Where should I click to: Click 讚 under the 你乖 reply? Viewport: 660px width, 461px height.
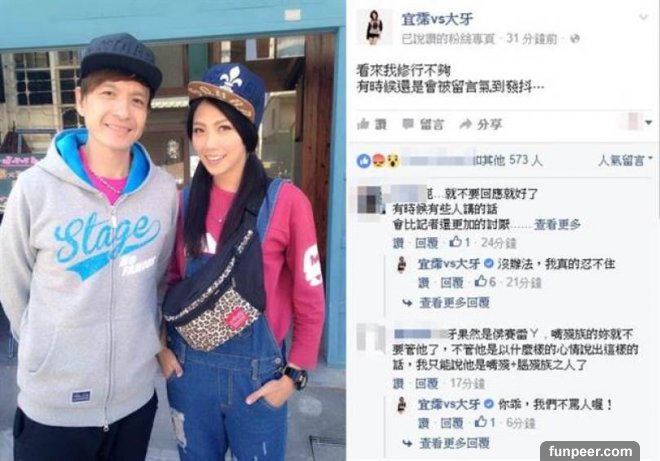(424, 423)
